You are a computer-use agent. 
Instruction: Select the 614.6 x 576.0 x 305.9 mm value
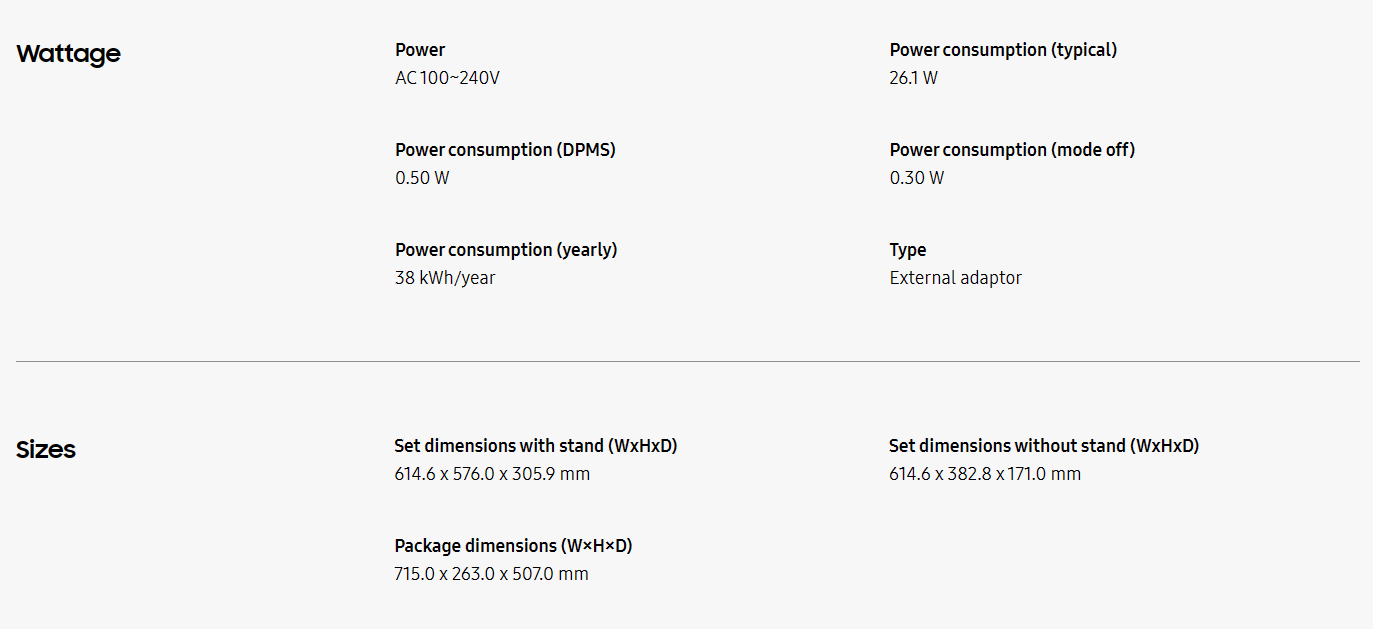pos(492,474)
